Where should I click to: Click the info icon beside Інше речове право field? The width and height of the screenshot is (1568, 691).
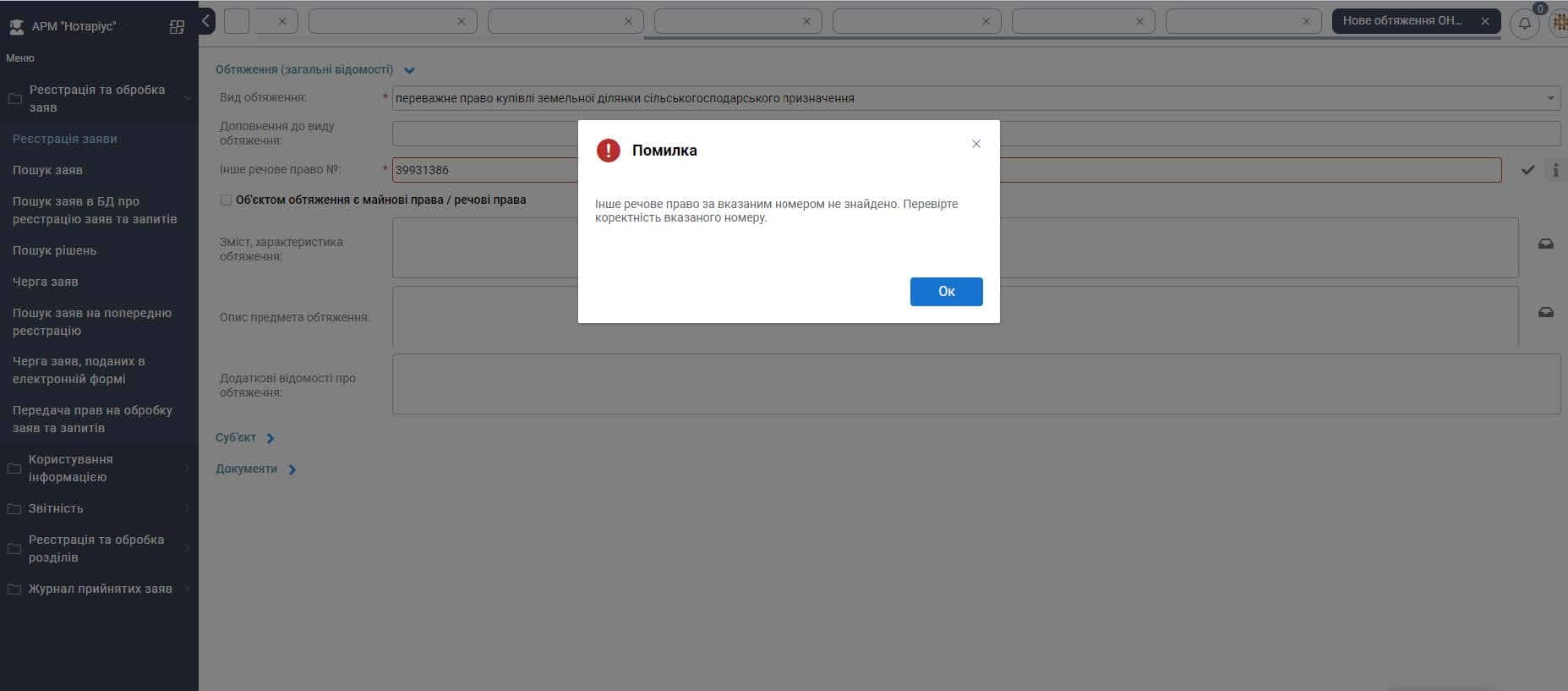1555,170
